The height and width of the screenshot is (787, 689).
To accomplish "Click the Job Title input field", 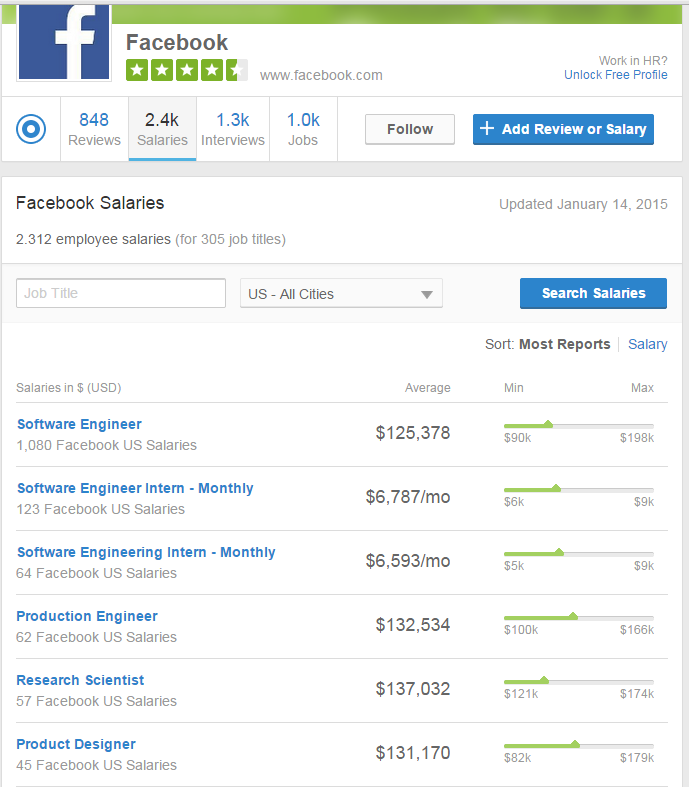I will pos(121,293).
